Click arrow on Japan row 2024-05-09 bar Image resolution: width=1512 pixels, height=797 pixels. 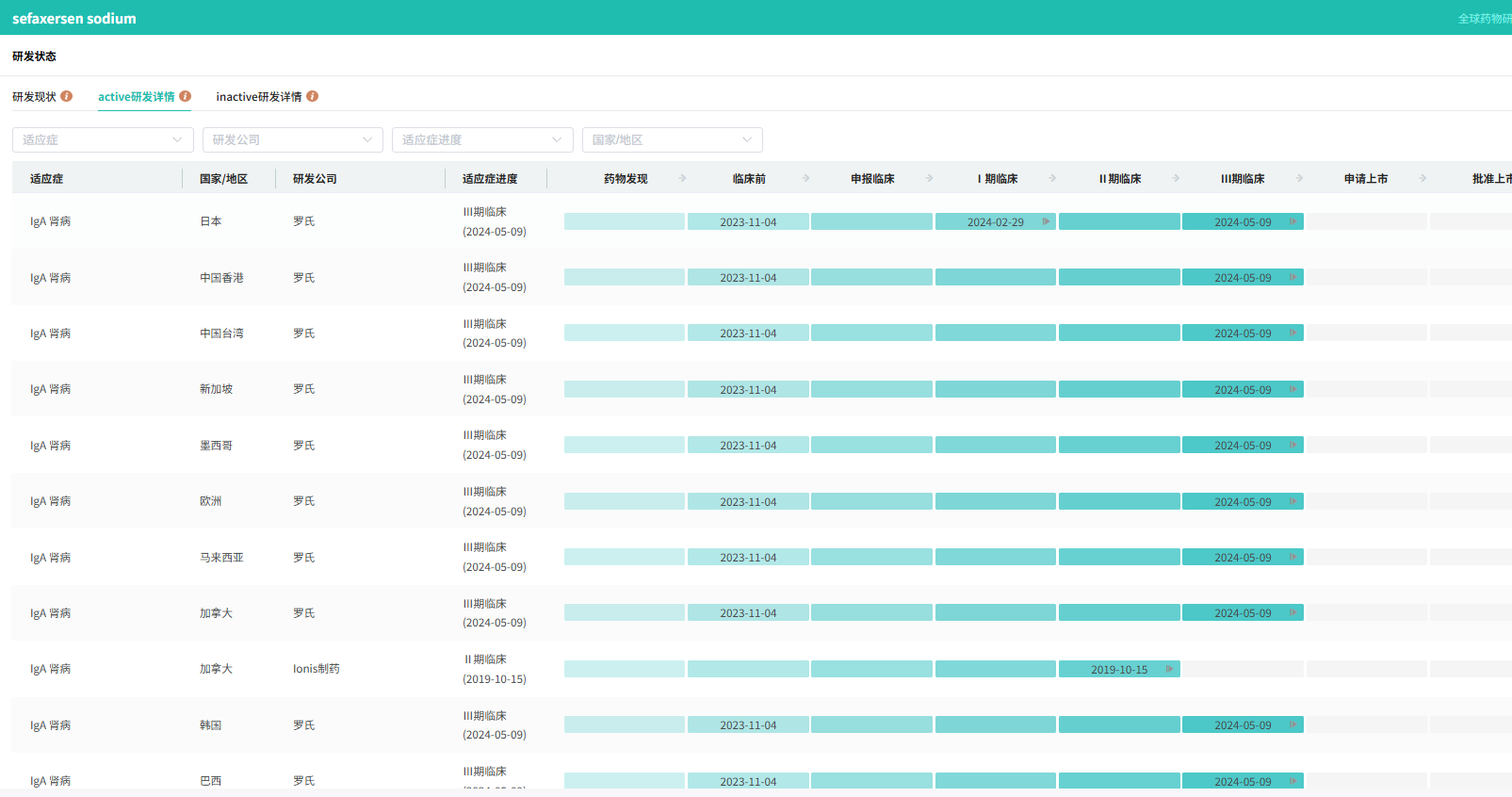pyautogui.click(x=1293, y=221)
